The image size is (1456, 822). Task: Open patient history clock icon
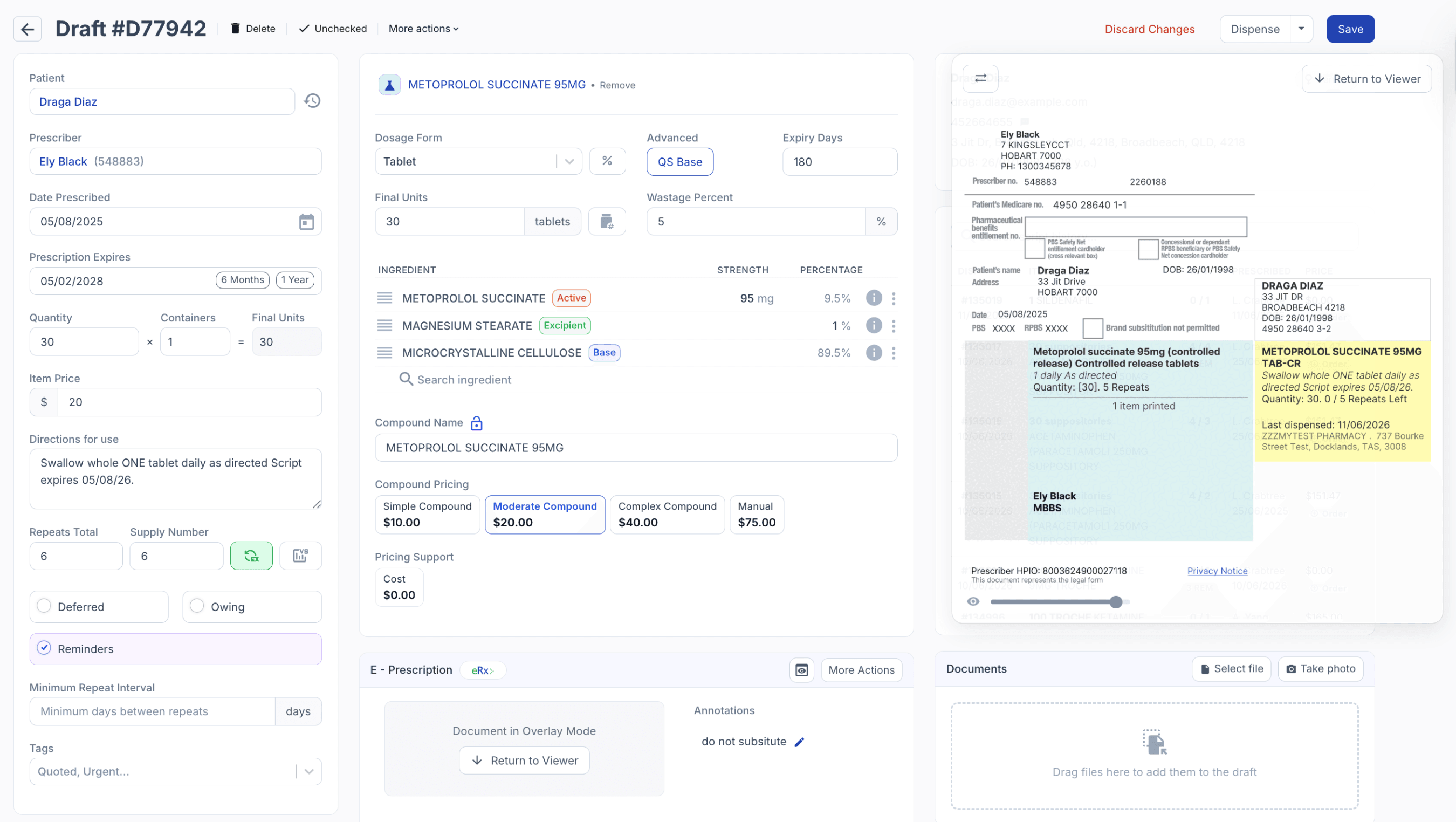pos(312,101)
